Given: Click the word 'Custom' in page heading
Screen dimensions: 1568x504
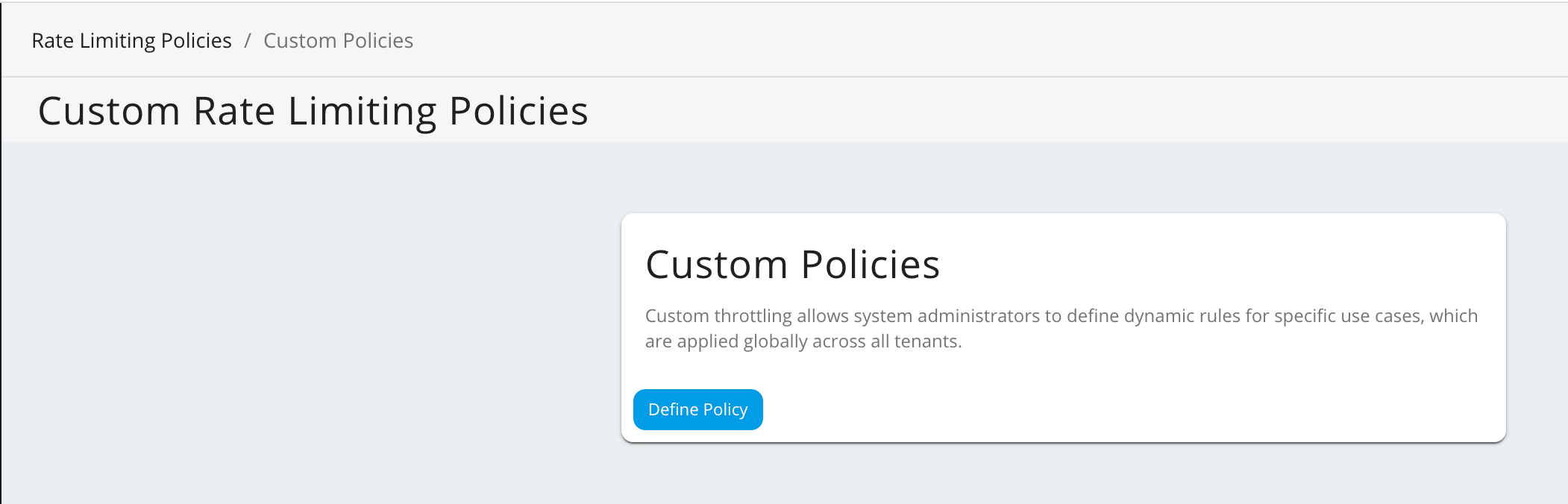Looking at the screenshot, I should pos(109,111).
